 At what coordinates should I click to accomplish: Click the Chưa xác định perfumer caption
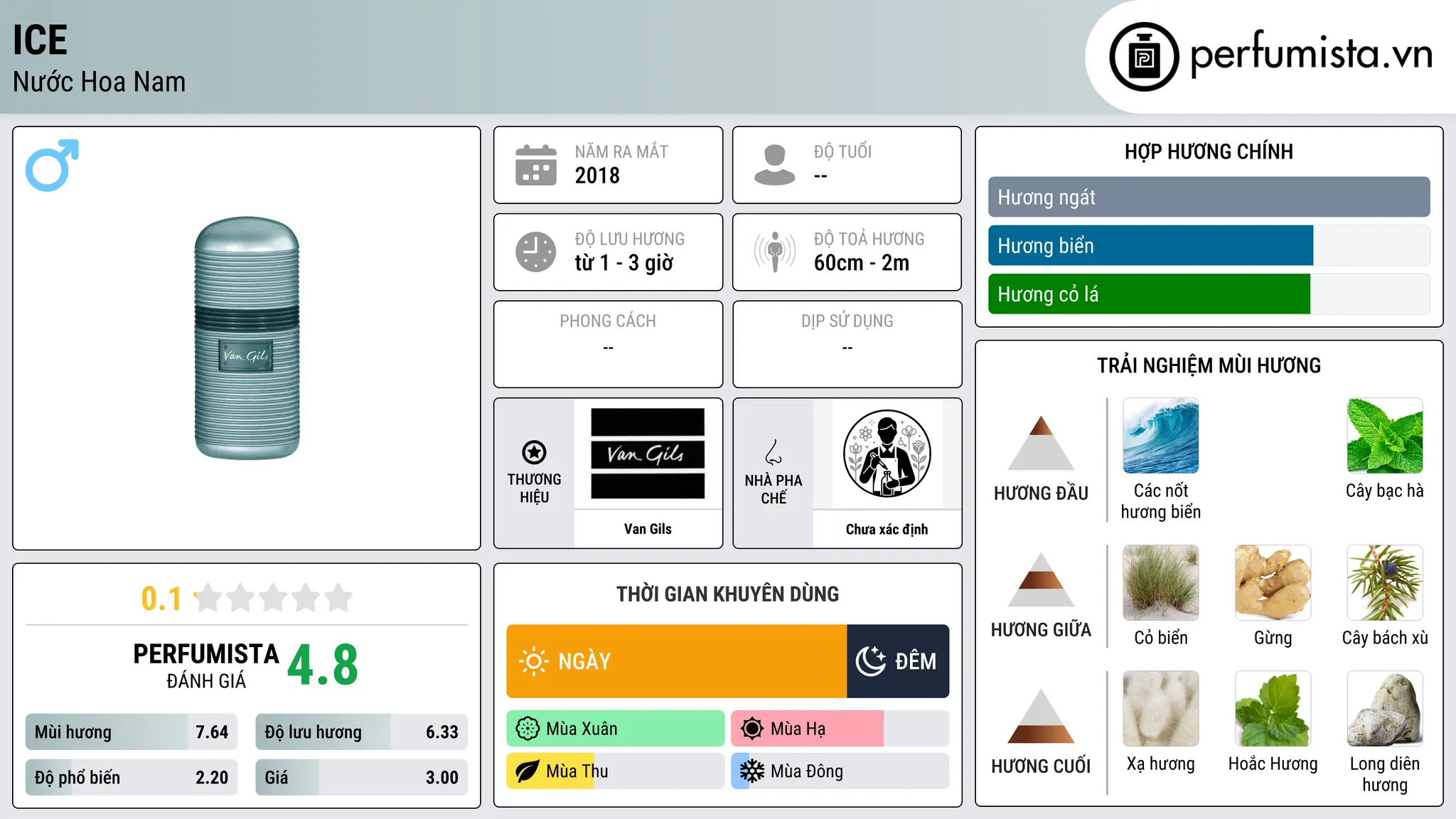(x=887, y=529)
